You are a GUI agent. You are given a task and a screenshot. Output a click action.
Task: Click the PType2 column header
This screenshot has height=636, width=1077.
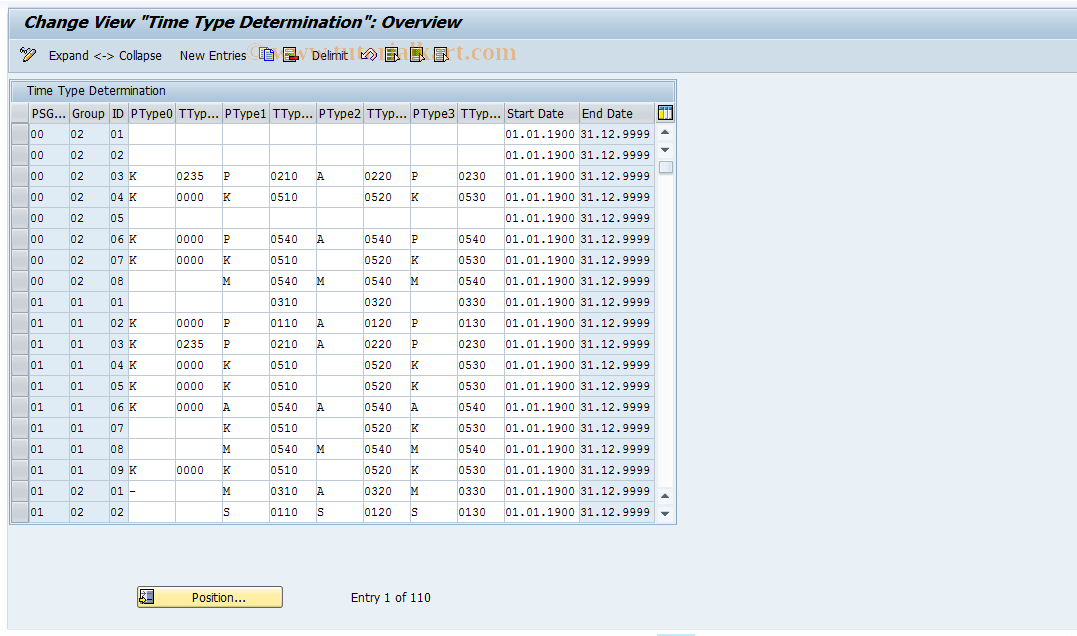pos(340,114)
